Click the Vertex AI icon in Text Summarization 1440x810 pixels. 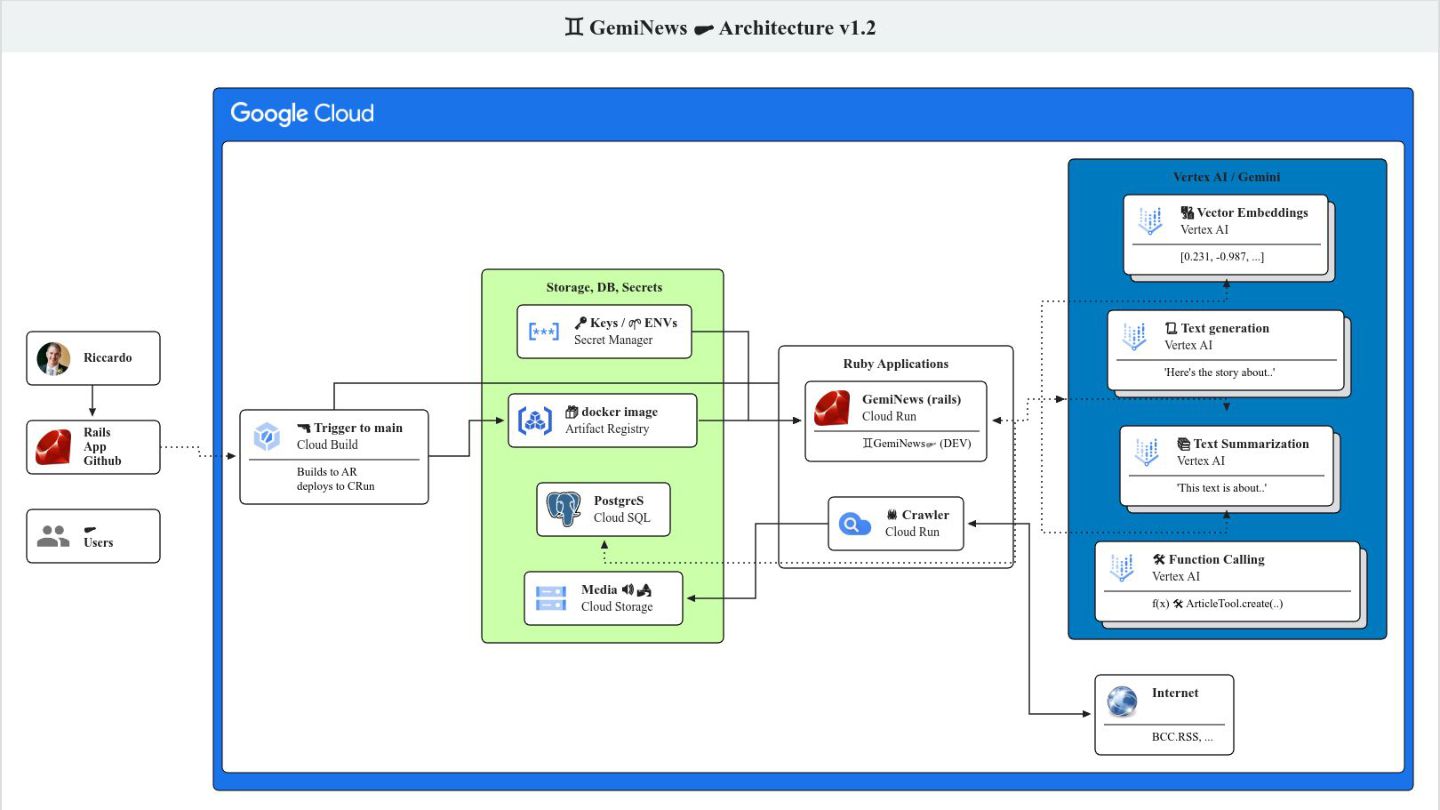pyautogui.click(x=1147, y=452)
